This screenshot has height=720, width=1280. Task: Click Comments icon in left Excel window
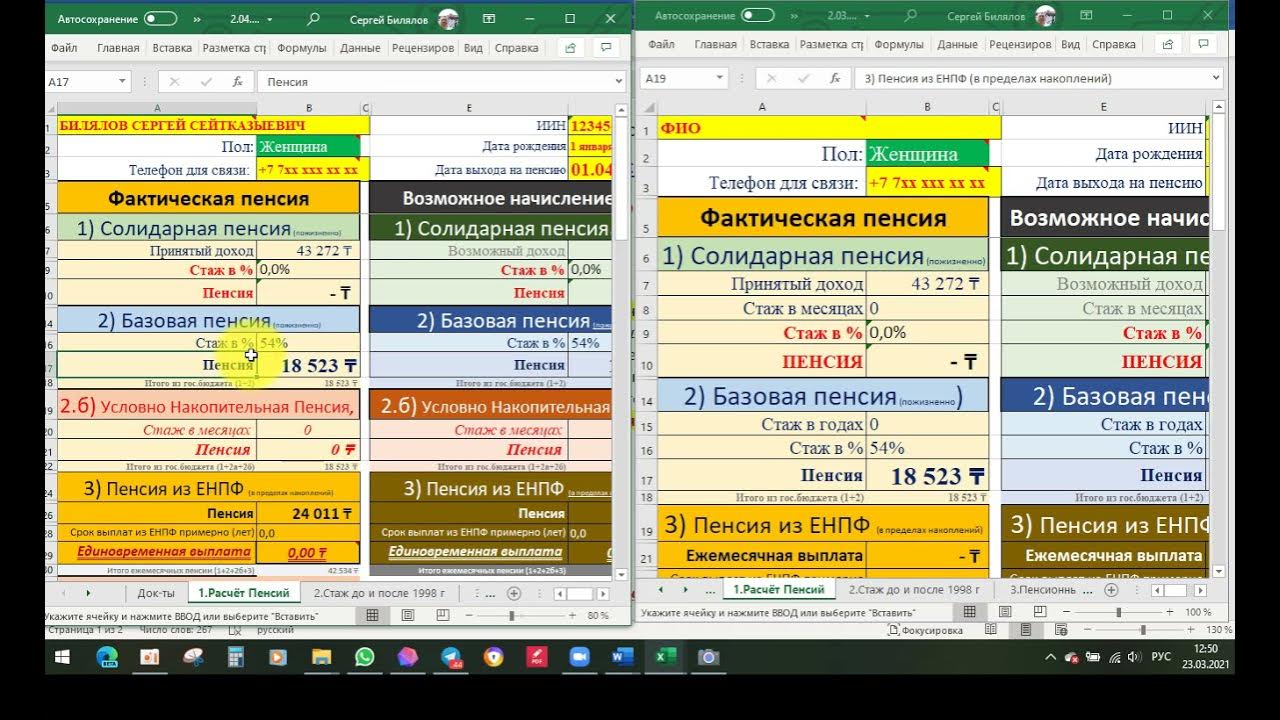[606, 47]
